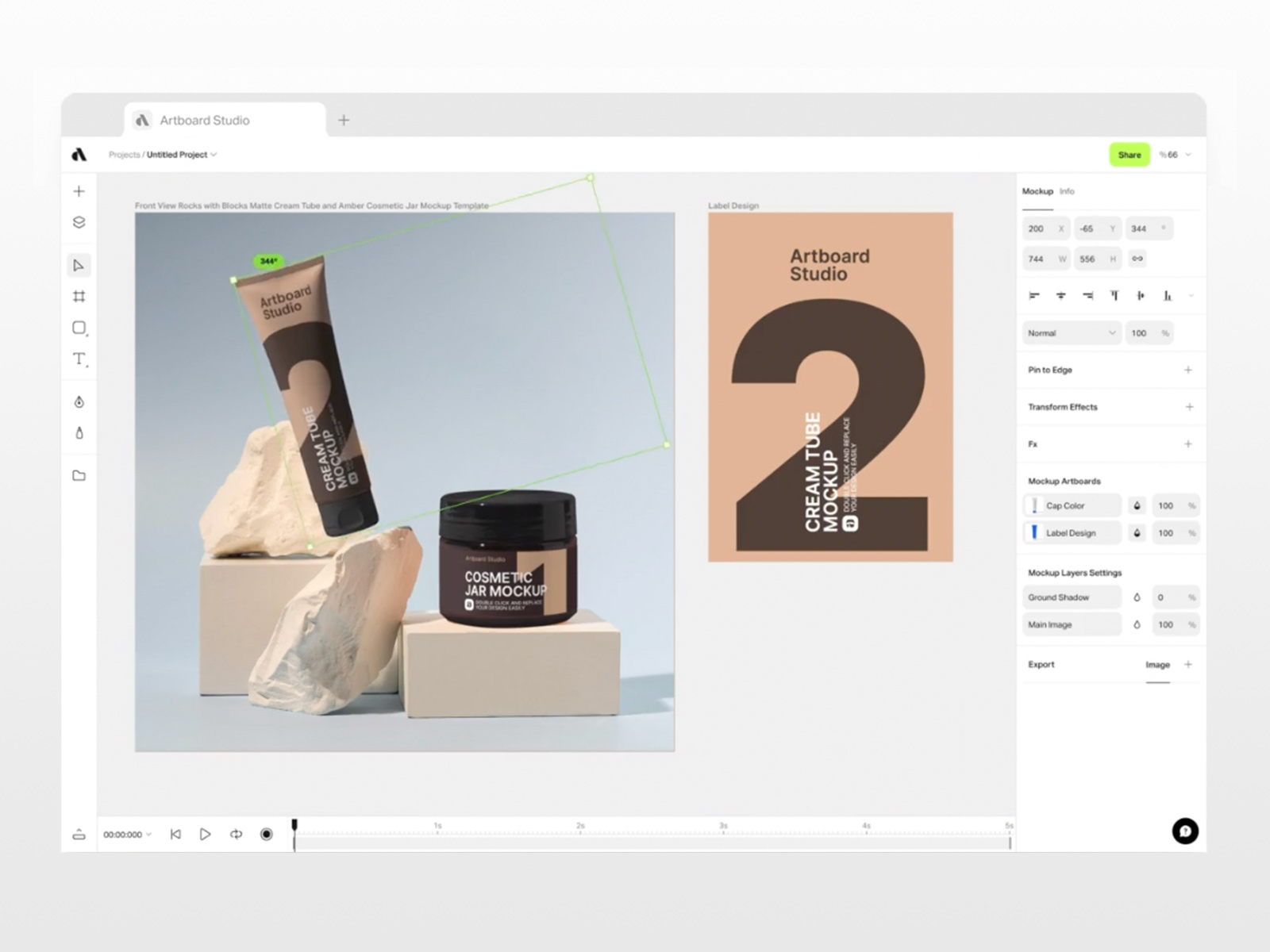Image resolution: width=1270 pixels, height=952 pixels.
Task: Open a new tab with plus button
Action: click(x=344, y=121)
